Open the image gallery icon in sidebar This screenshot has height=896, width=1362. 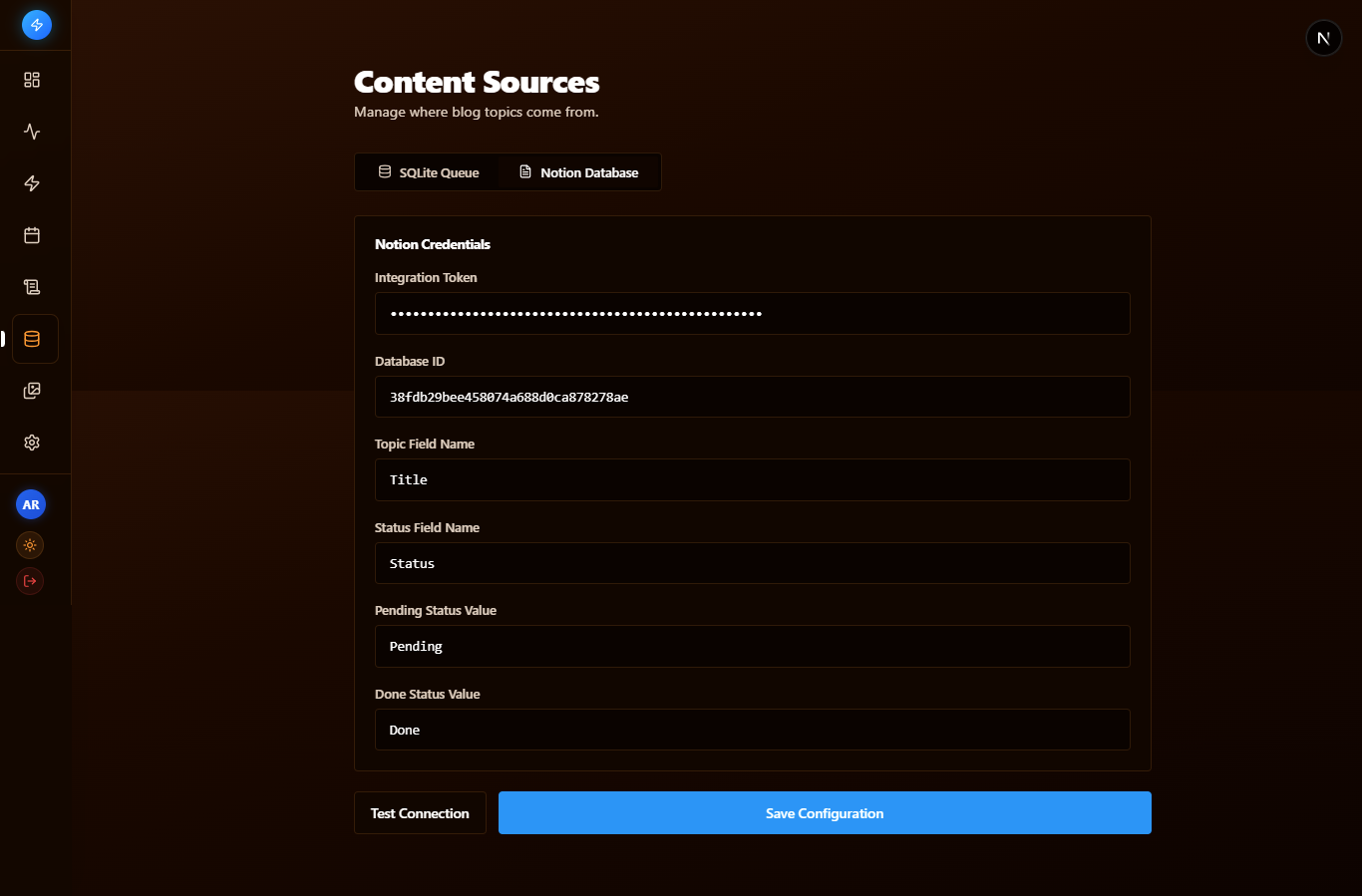[x=32, y=391]
